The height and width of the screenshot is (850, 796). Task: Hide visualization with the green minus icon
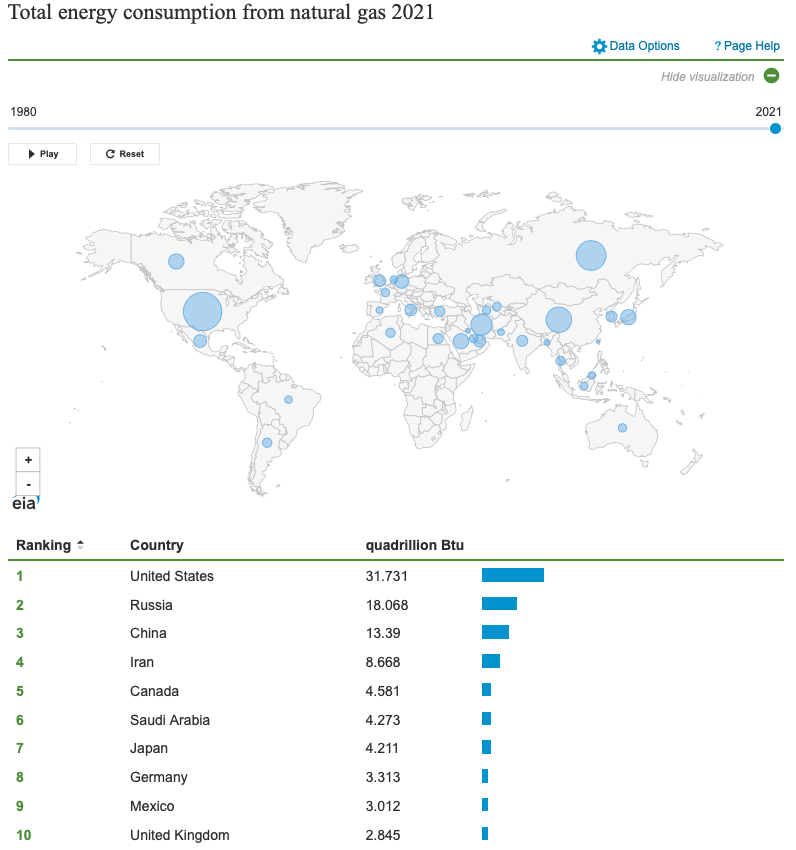(771, 76)
